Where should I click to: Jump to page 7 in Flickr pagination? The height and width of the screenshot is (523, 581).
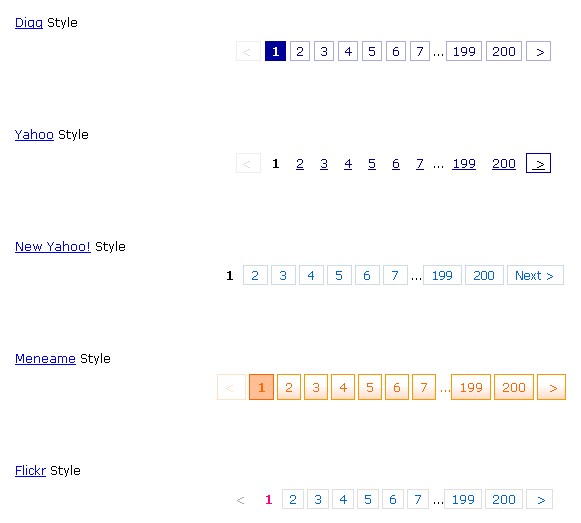pos(418,499)
